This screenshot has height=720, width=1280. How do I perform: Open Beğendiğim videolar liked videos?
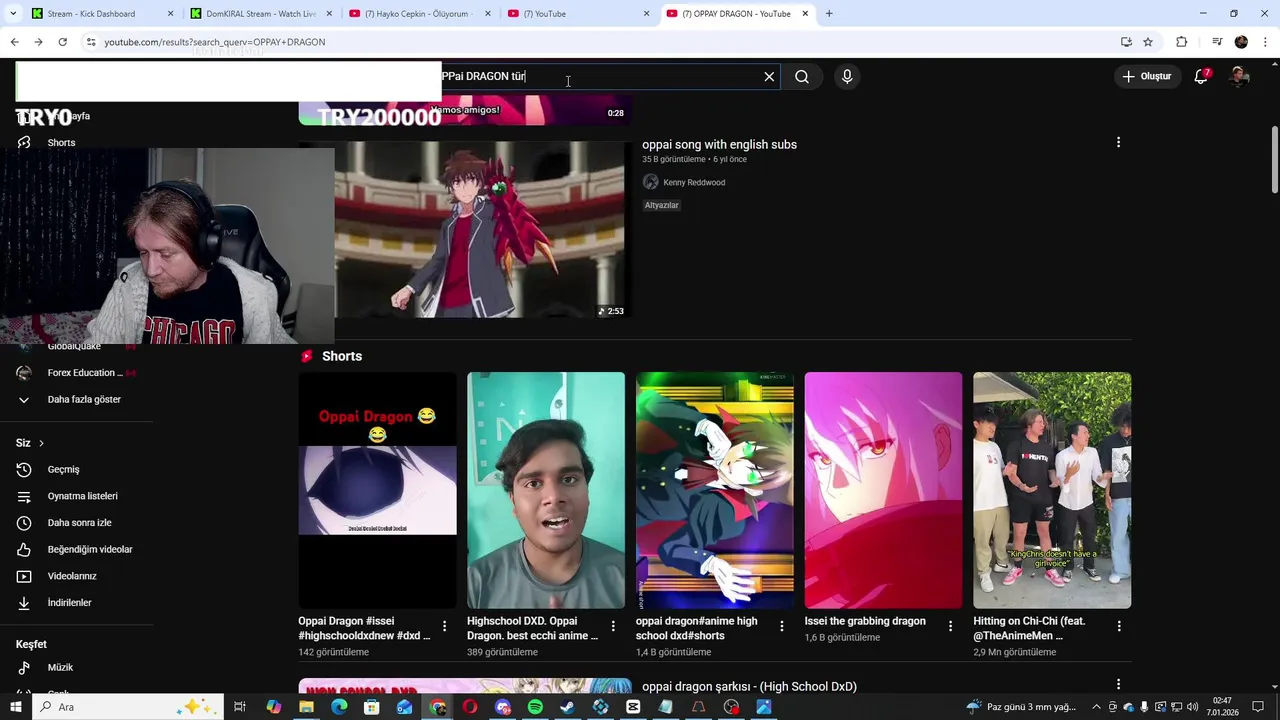point(89,549)
